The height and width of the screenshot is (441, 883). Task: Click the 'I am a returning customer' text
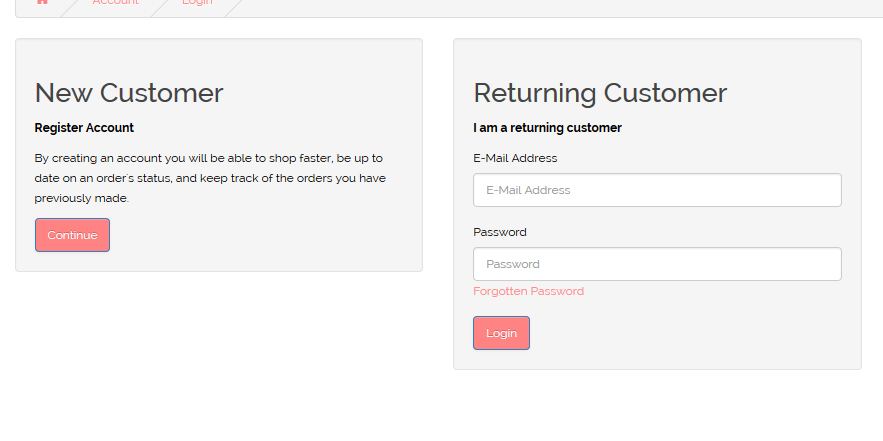tap(547, 128)
